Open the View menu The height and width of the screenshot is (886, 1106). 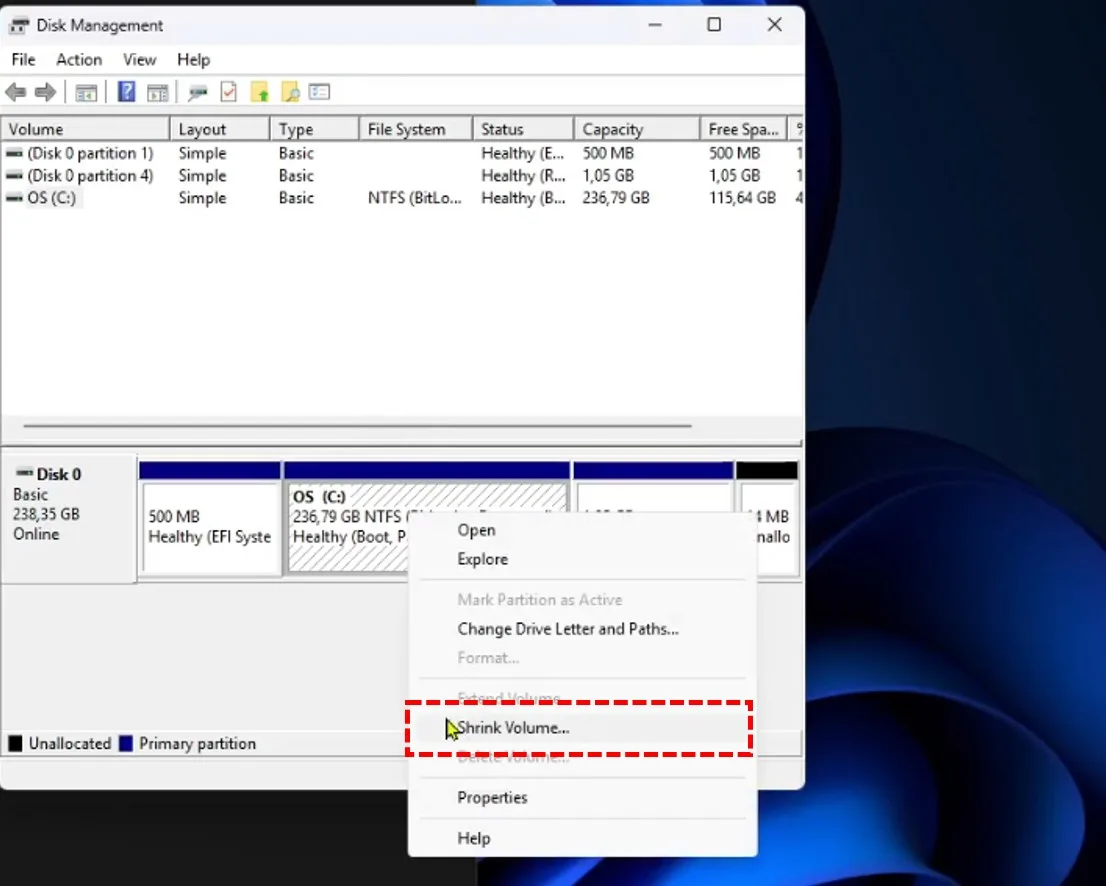[x=139, y=60]
